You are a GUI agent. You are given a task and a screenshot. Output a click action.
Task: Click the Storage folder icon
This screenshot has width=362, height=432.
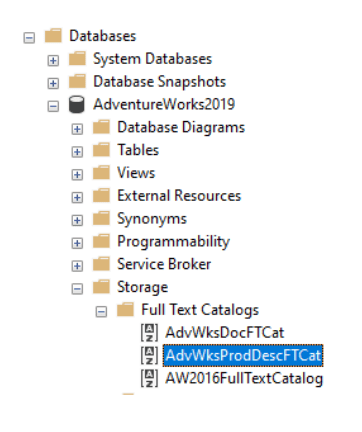click(x=101, y=286)
